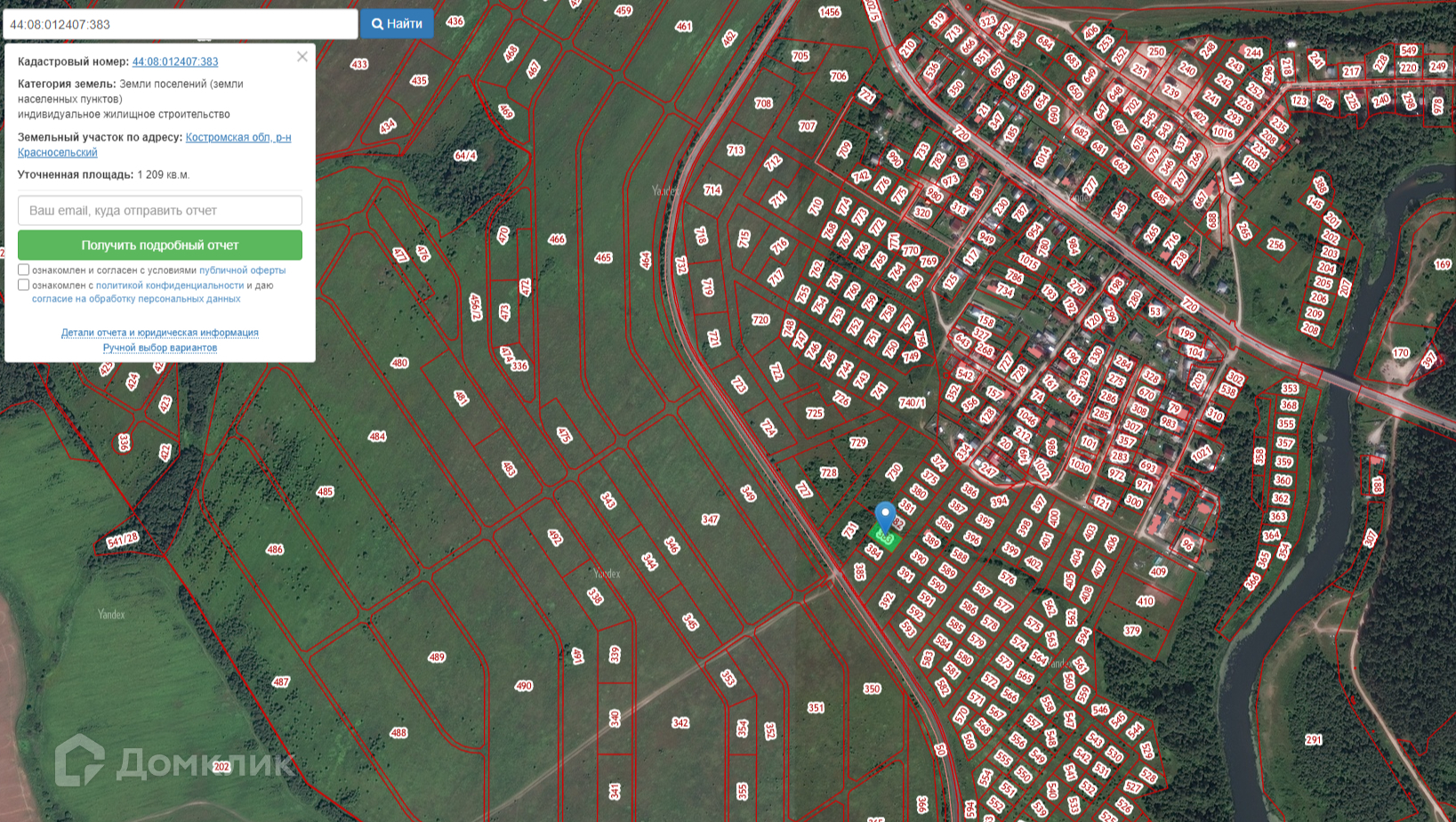Select parcel labeled 488 on the map
Image resolution: width=1456 pixels, height=822 pixels.
398,733
